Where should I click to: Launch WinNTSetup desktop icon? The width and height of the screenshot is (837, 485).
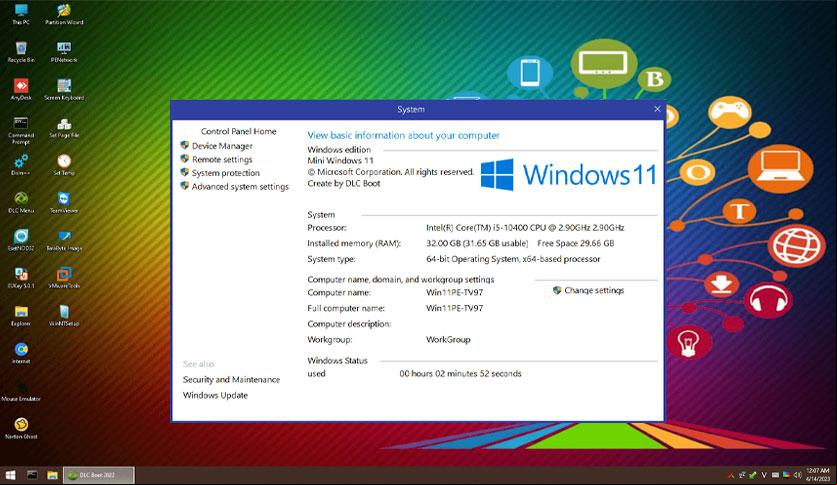coord(64,315)
